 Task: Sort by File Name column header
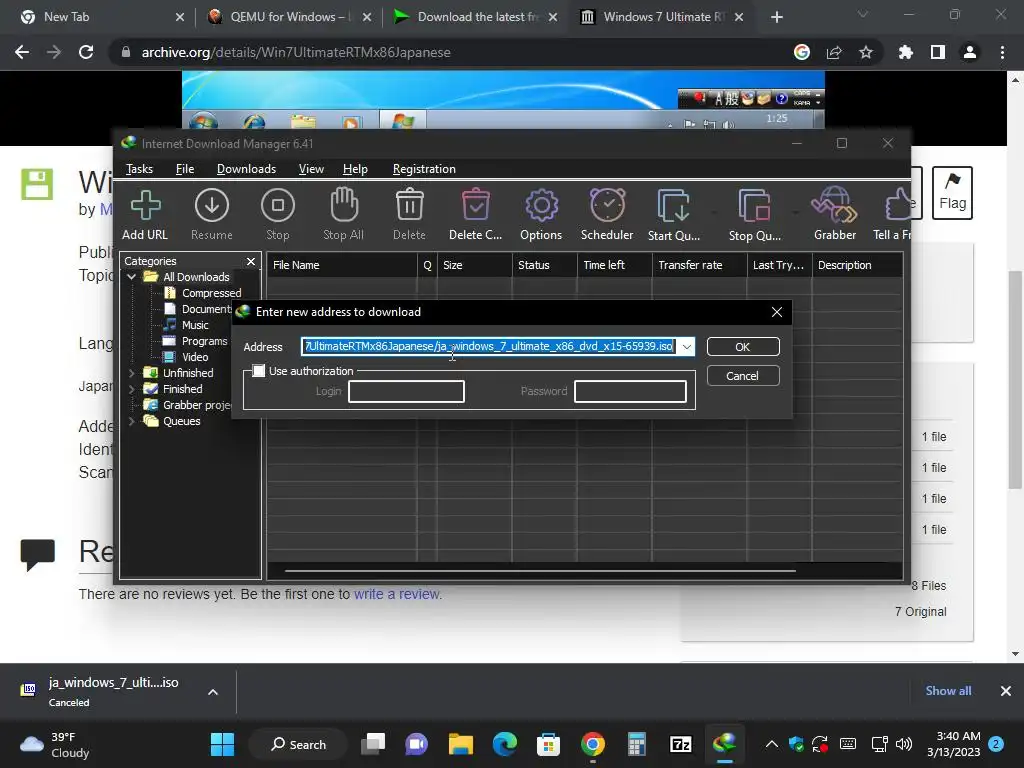(342, 265)
